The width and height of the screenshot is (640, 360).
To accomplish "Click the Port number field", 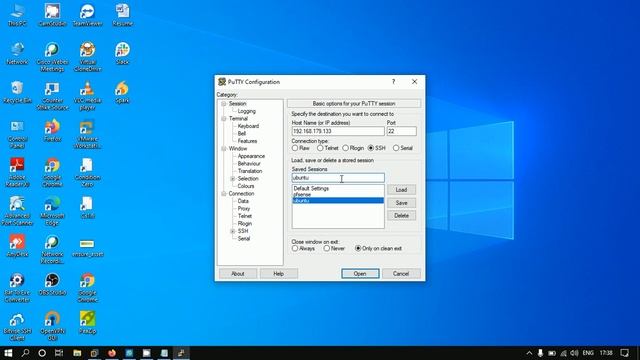I will [402, 131].
